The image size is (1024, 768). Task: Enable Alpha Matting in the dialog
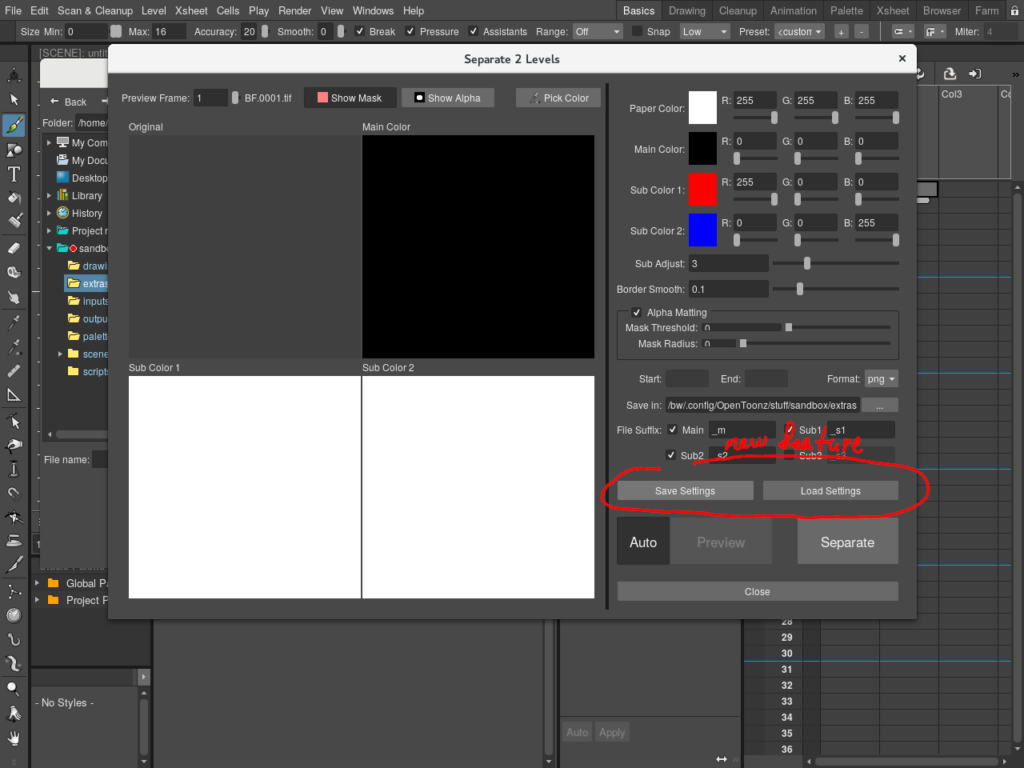[637, 312]
